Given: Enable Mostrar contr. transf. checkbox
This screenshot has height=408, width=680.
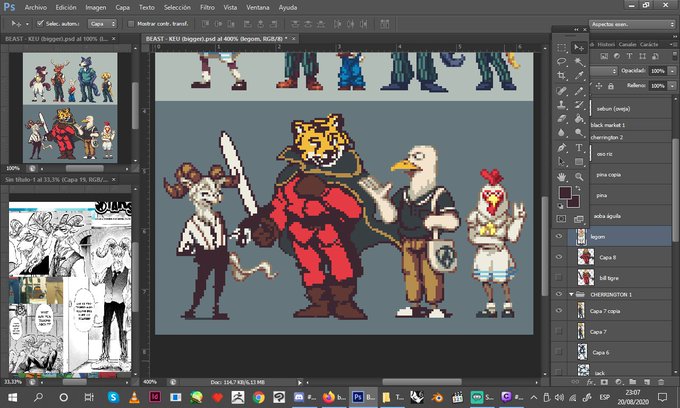Looking at the screenshot, I should 131,23.
